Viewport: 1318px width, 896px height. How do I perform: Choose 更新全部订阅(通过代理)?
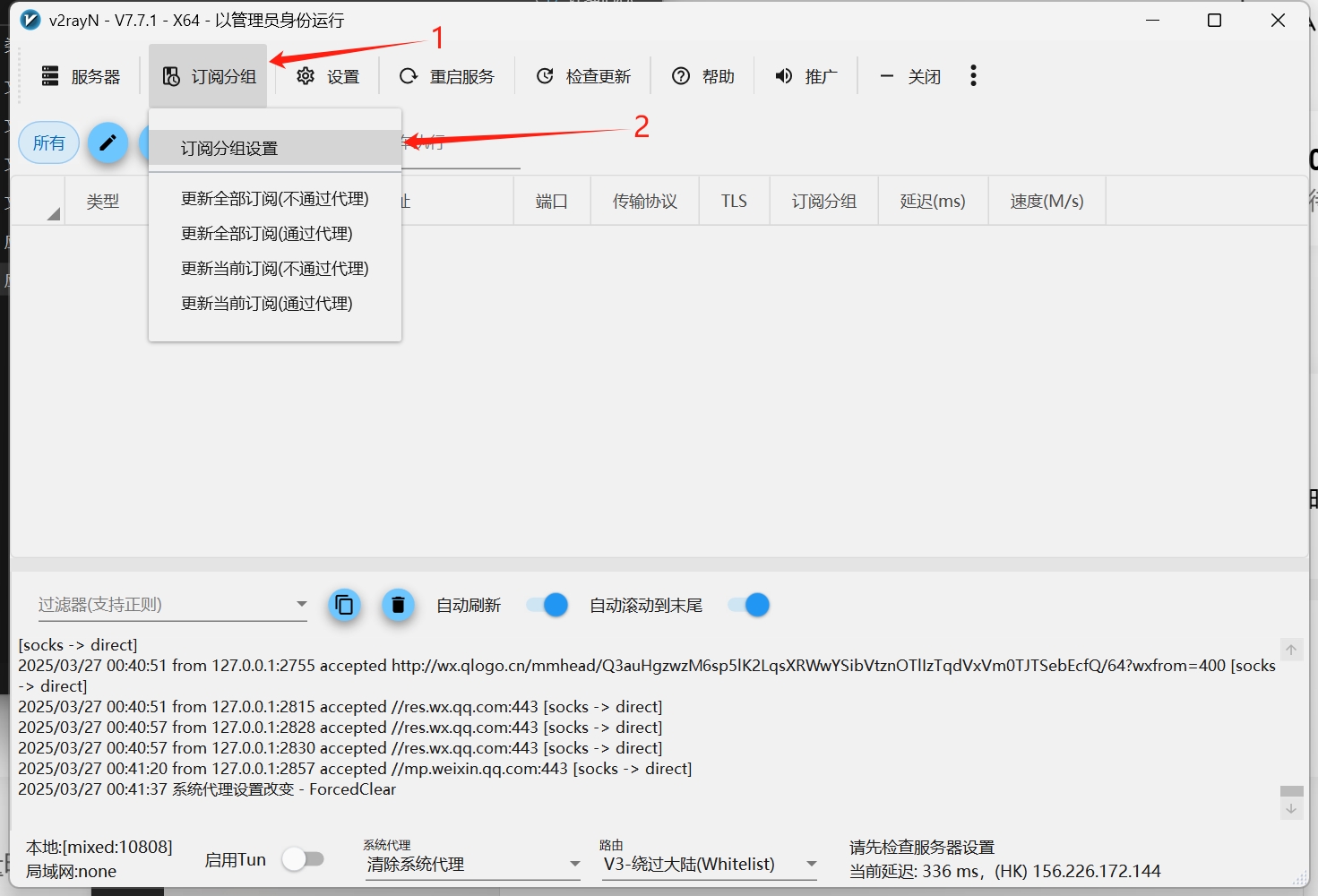click(275, 234)
